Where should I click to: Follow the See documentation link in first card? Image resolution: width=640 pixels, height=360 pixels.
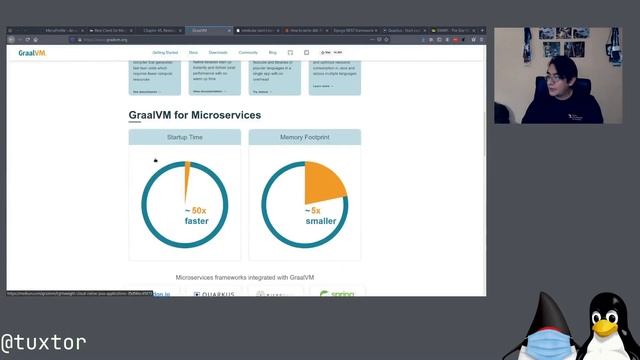tap(146, 92)
